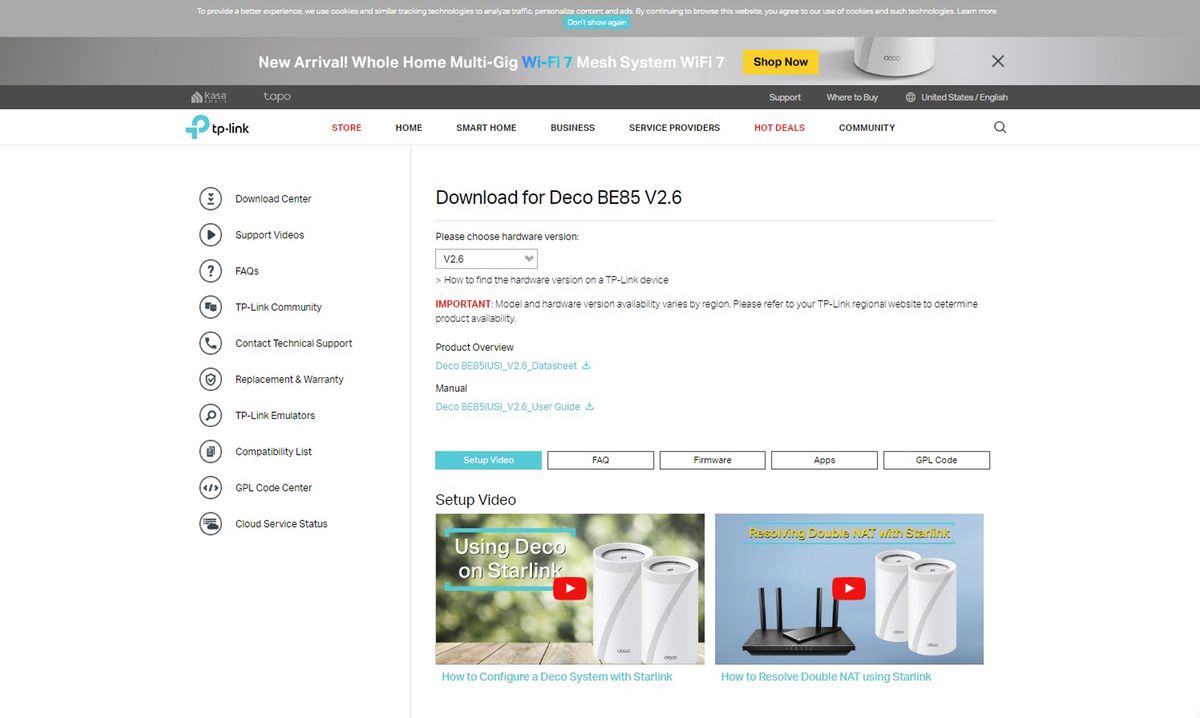Open the FAQs question mark icon

(x=210, y=271)
